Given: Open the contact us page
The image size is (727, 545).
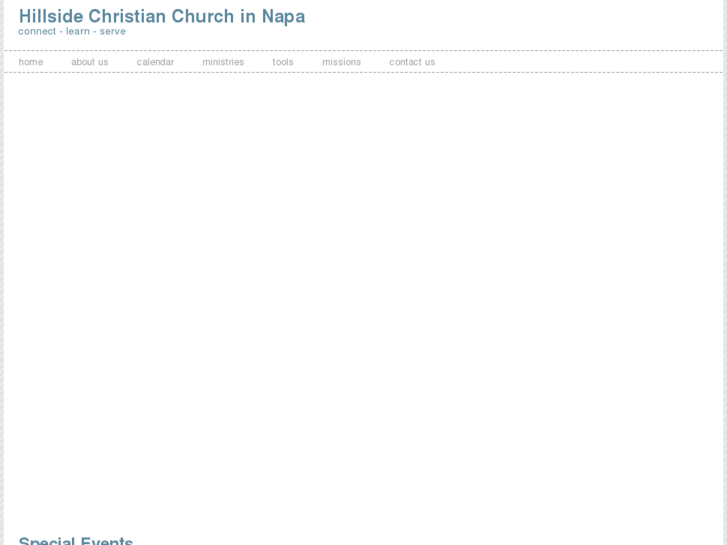Looking at the screenshot, I should point(412,62).
